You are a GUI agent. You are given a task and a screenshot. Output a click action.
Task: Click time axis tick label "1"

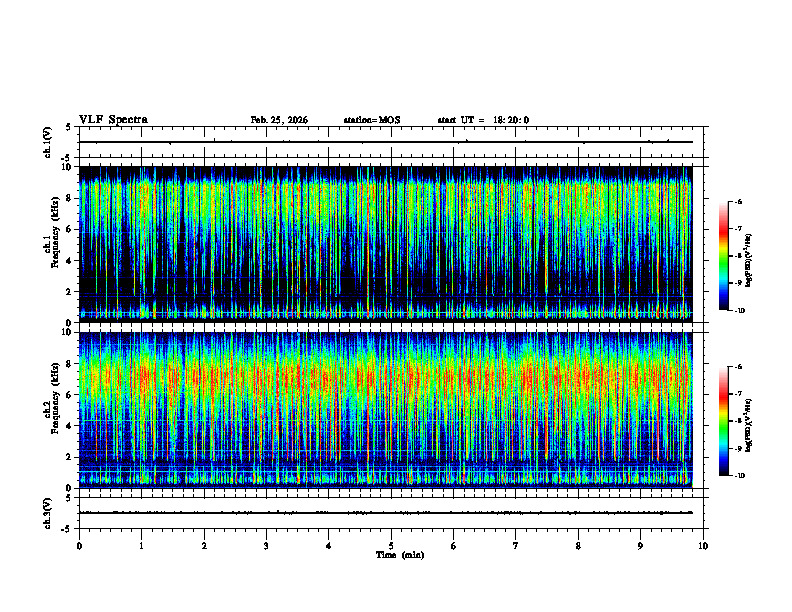coord(141,546)
